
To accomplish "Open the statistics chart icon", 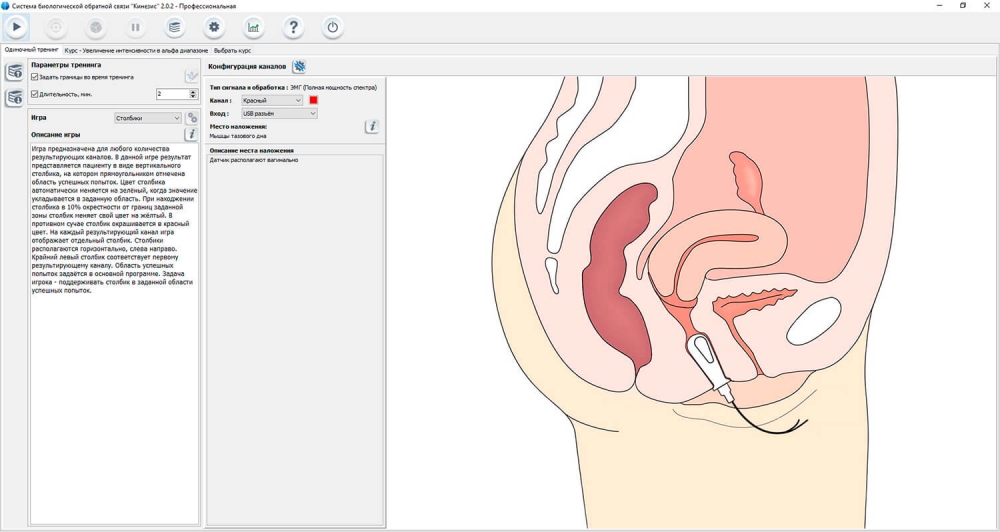I will pyautogui.click(x=253, y=27).
